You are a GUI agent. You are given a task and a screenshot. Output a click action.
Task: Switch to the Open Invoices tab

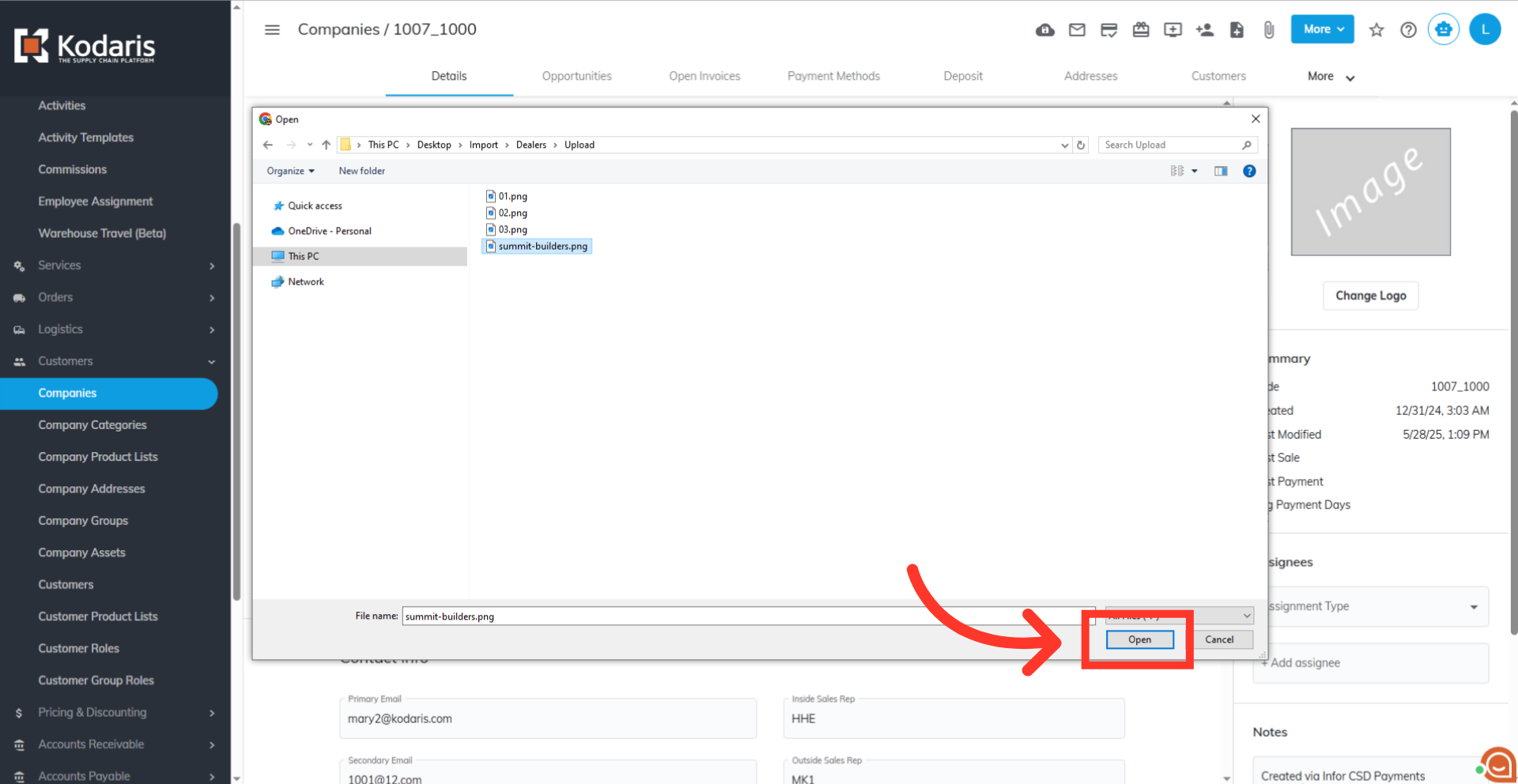pos(704,76)
